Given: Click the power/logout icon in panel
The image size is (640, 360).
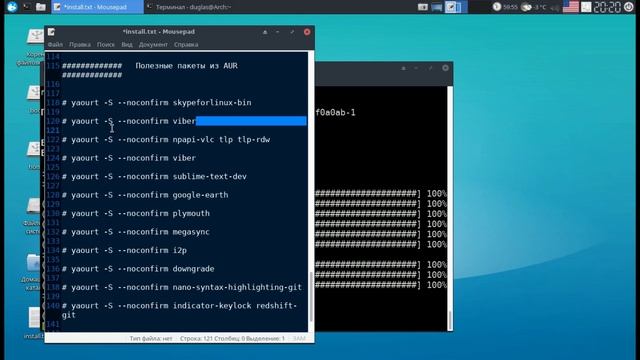Looking at the screenshot, I should point(629,7).
